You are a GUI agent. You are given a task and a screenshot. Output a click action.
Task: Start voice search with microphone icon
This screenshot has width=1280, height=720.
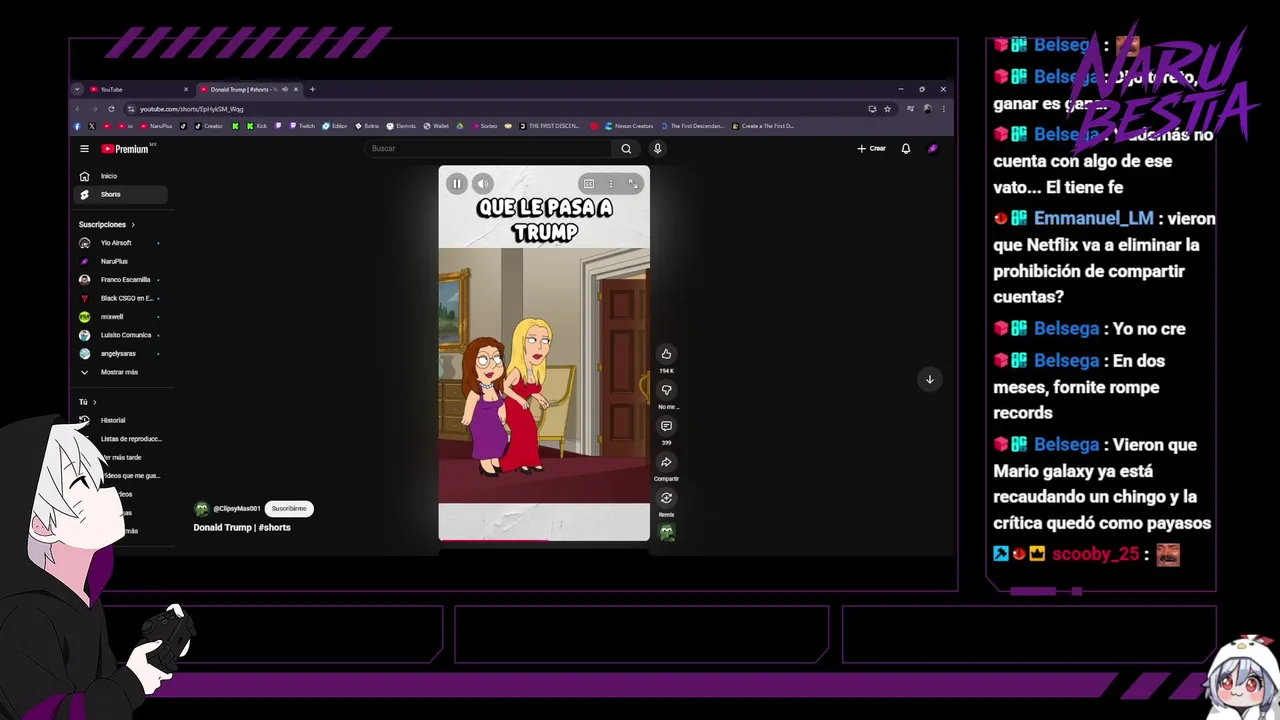[657, 149]
